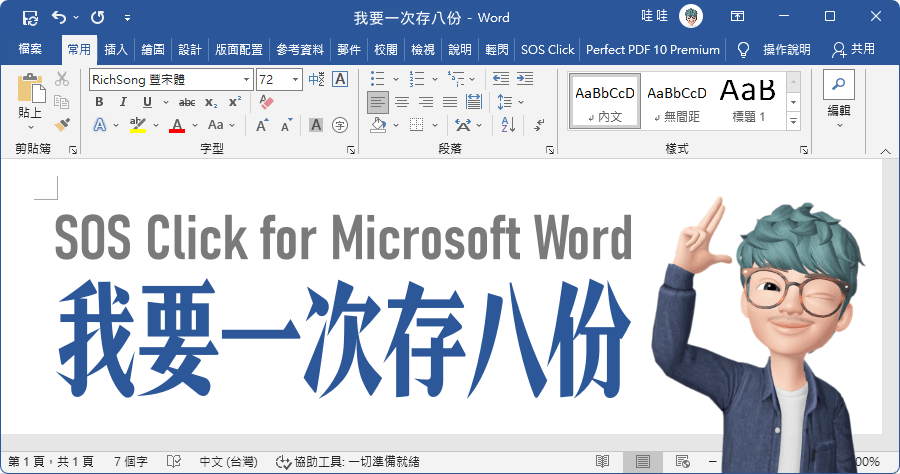Toggle underline formatting
The image size is (900, 474).
coord(148,102)
